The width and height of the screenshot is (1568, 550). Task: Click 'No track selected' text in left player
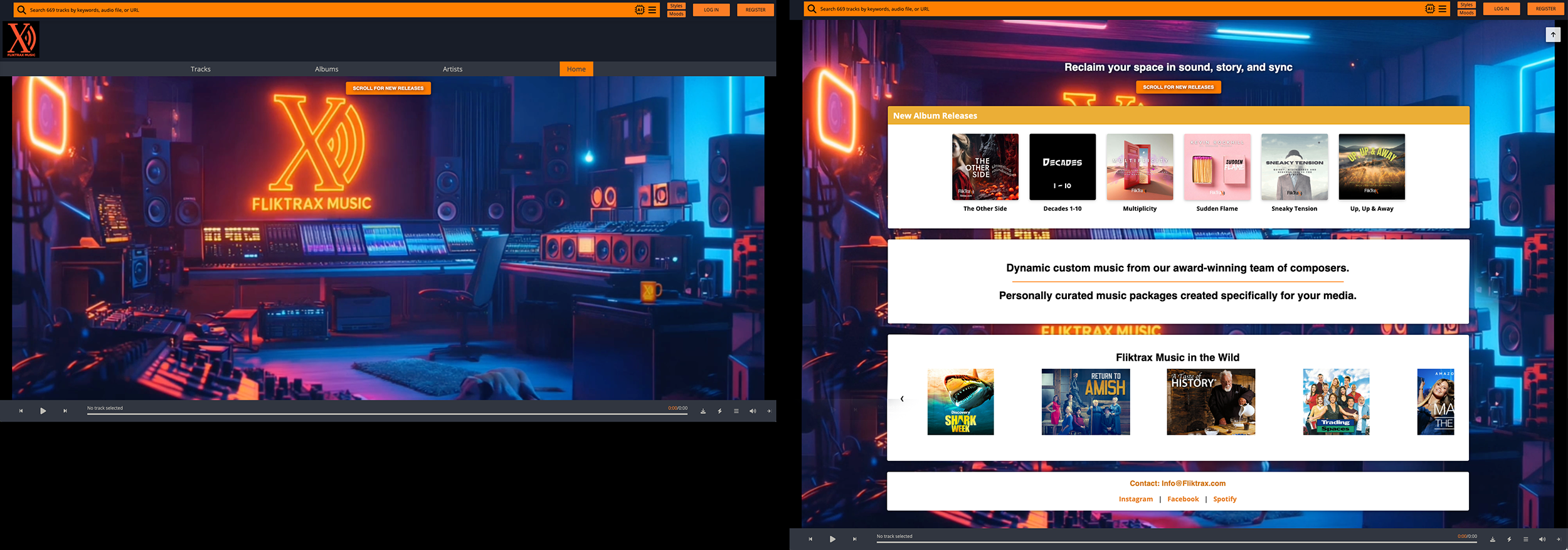(105, 408)
